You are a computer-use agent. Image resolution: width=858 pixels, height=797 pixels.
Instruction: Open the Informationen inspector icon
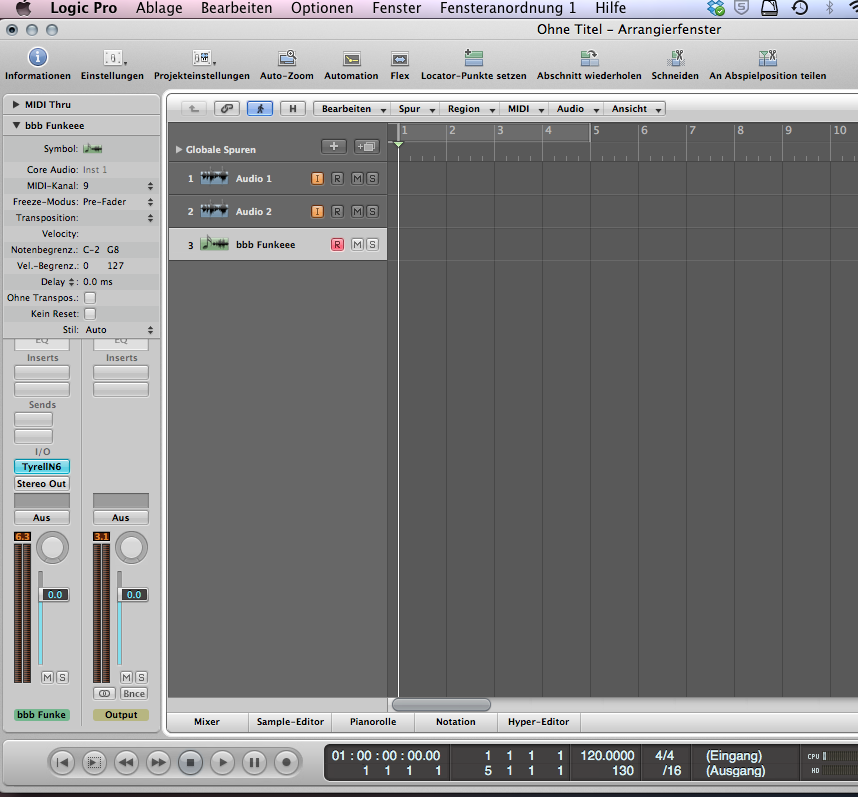coord(38,57)
